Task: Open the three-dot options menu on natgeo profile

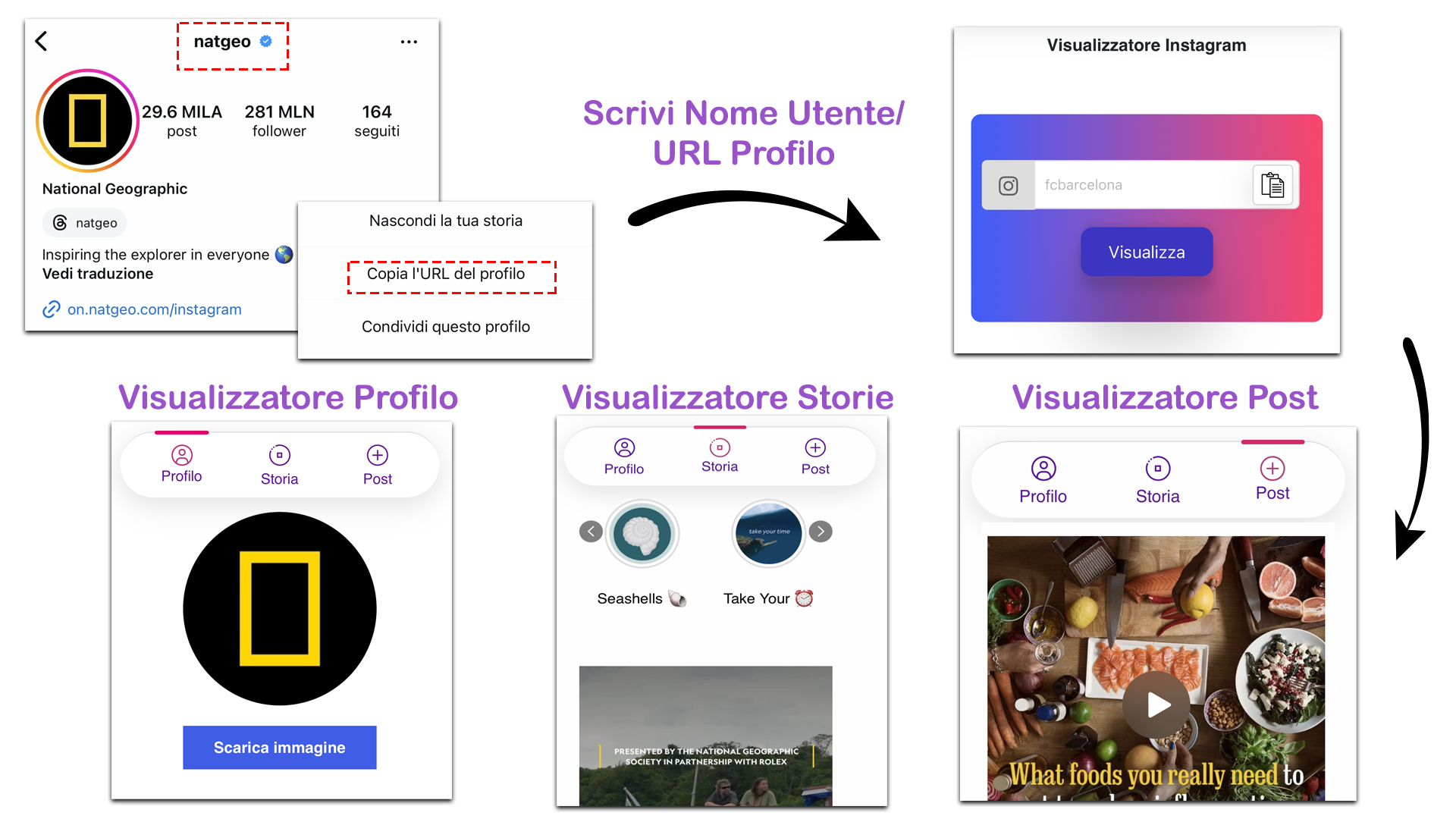Action: tap(409, 42)
